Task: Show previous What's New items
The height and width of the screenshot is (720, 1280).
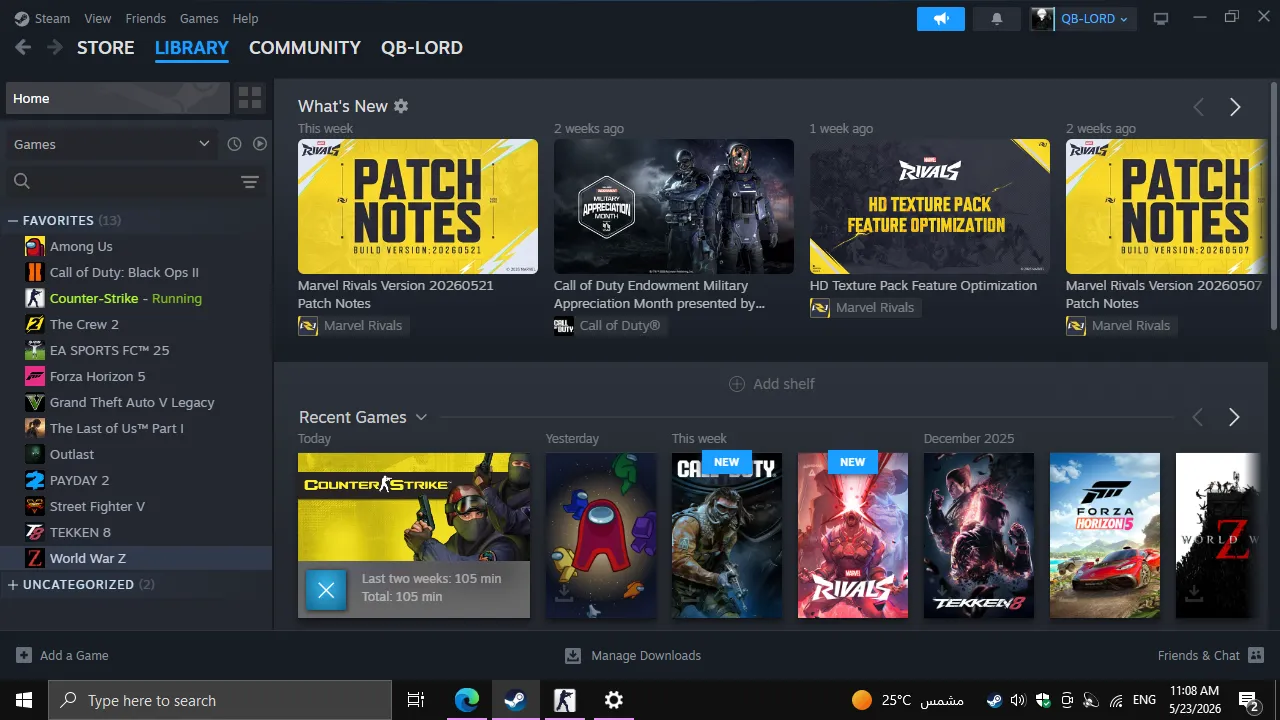Action: [x=1198, y=107]
